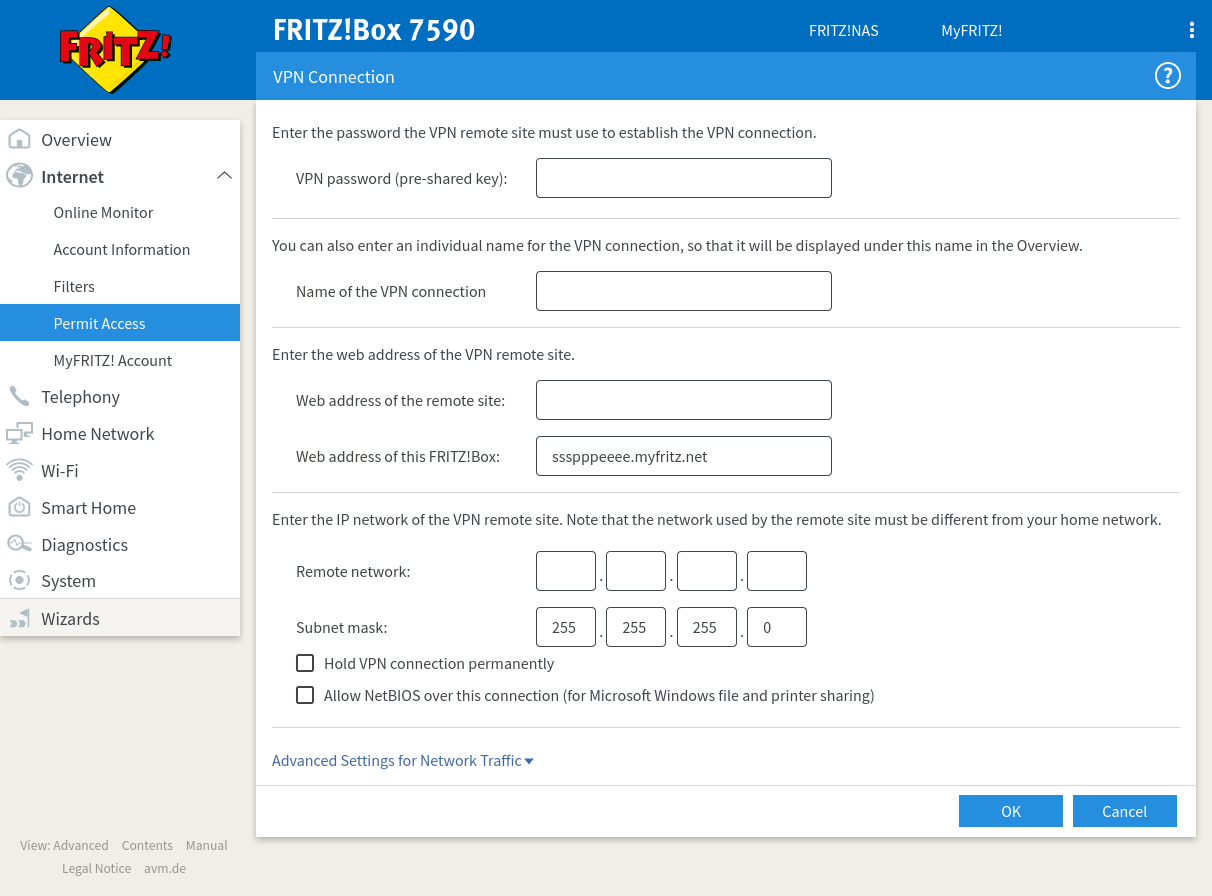Screen dimensions: 1212x896
Task: Open the FRITZ!NAS link
Action: (843, 31)
